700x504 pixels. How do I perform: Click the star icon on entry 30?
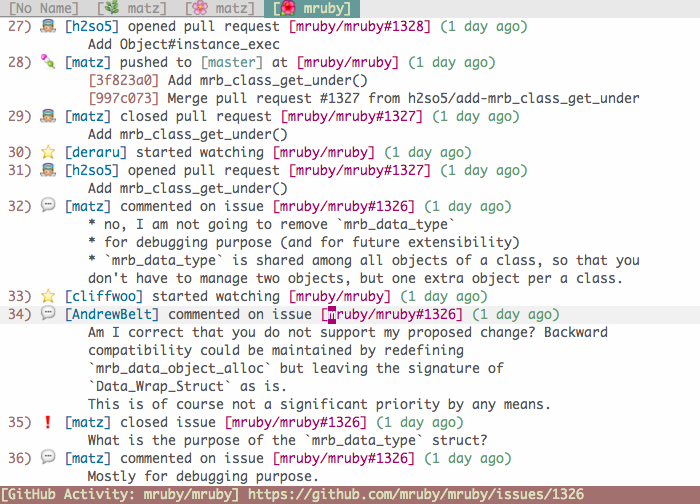[48, 152]
